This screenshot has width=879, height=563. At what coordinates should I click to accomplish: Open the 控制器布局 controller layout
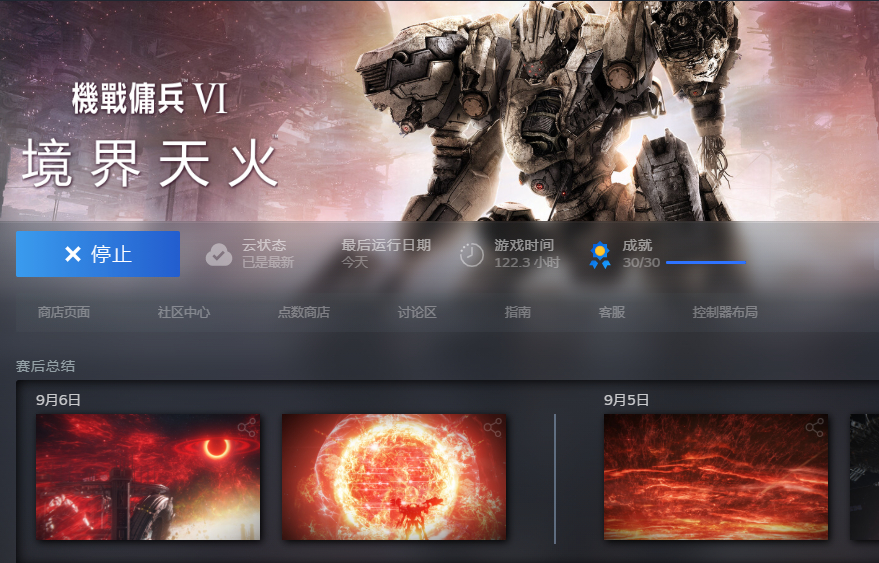pos(725,312)
